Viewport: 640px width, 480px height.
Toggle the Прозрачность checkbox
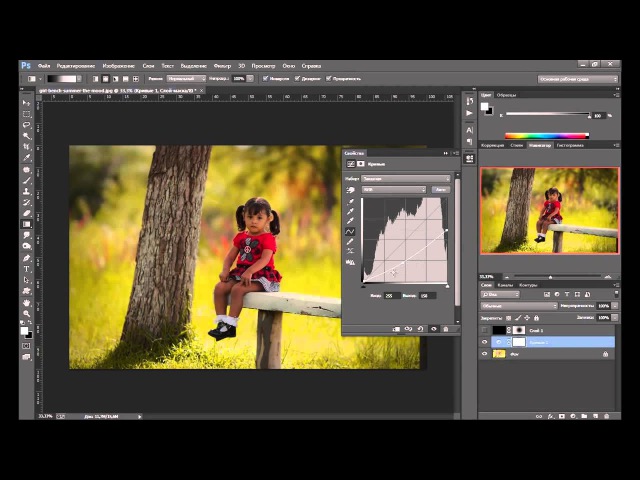click(x=329, y=78)
